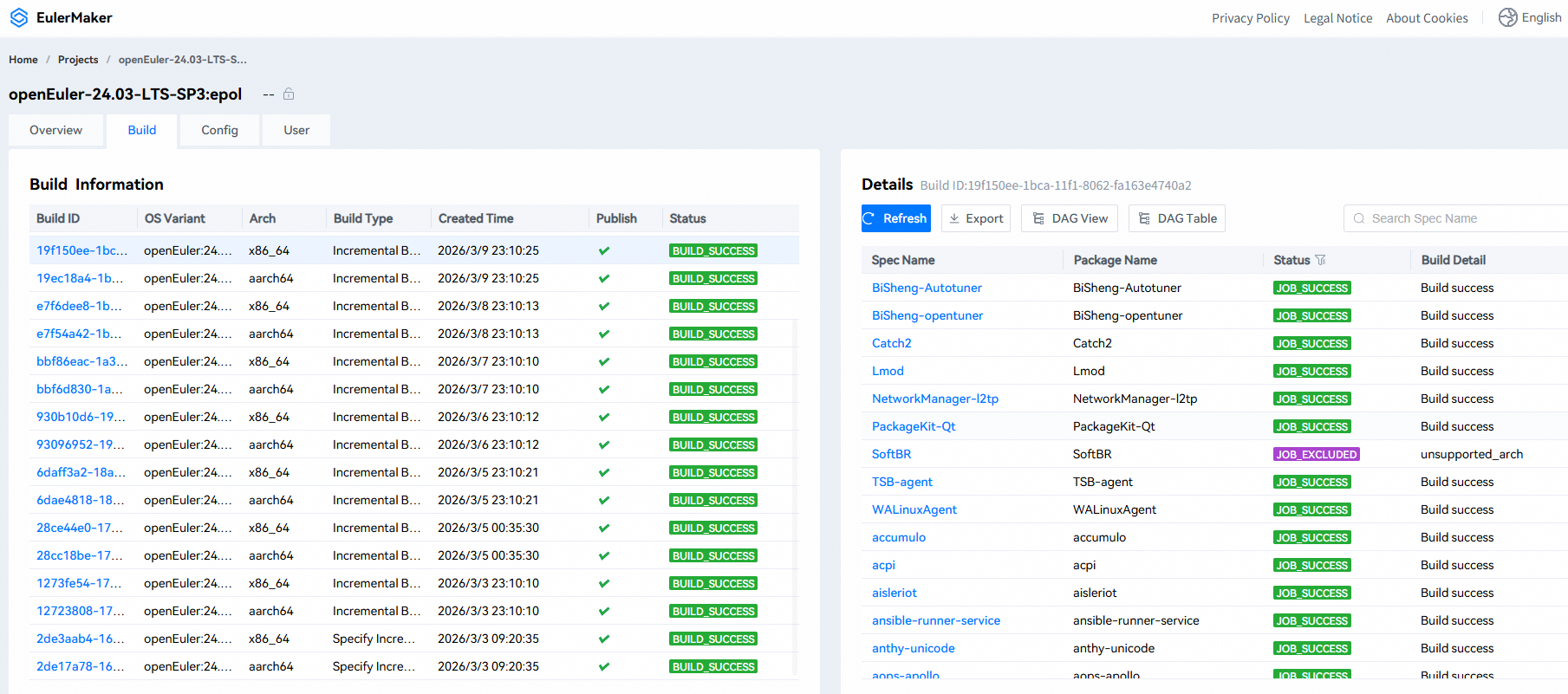Open the TSB-agent spec name link
Screen dimensions: 1568x694
[902, 482]
